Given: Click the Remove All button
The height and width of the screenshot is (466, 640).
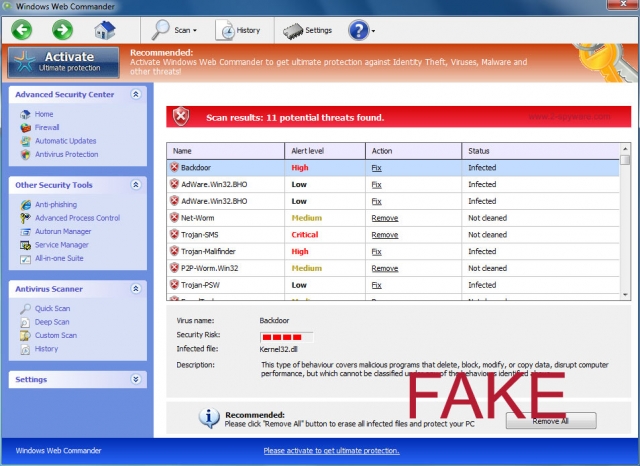Looking at the screenshot, I should pyautogui.click(x=551, y=421).
